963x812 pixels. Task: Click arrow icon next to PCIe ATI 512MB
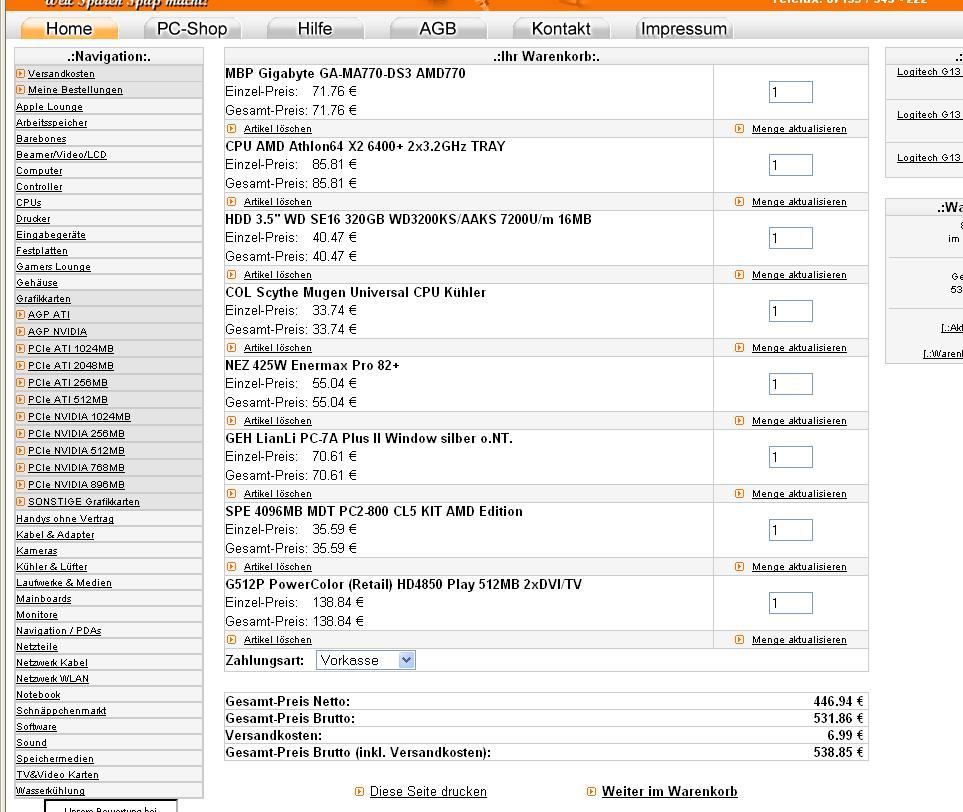[x=21, y=400]
